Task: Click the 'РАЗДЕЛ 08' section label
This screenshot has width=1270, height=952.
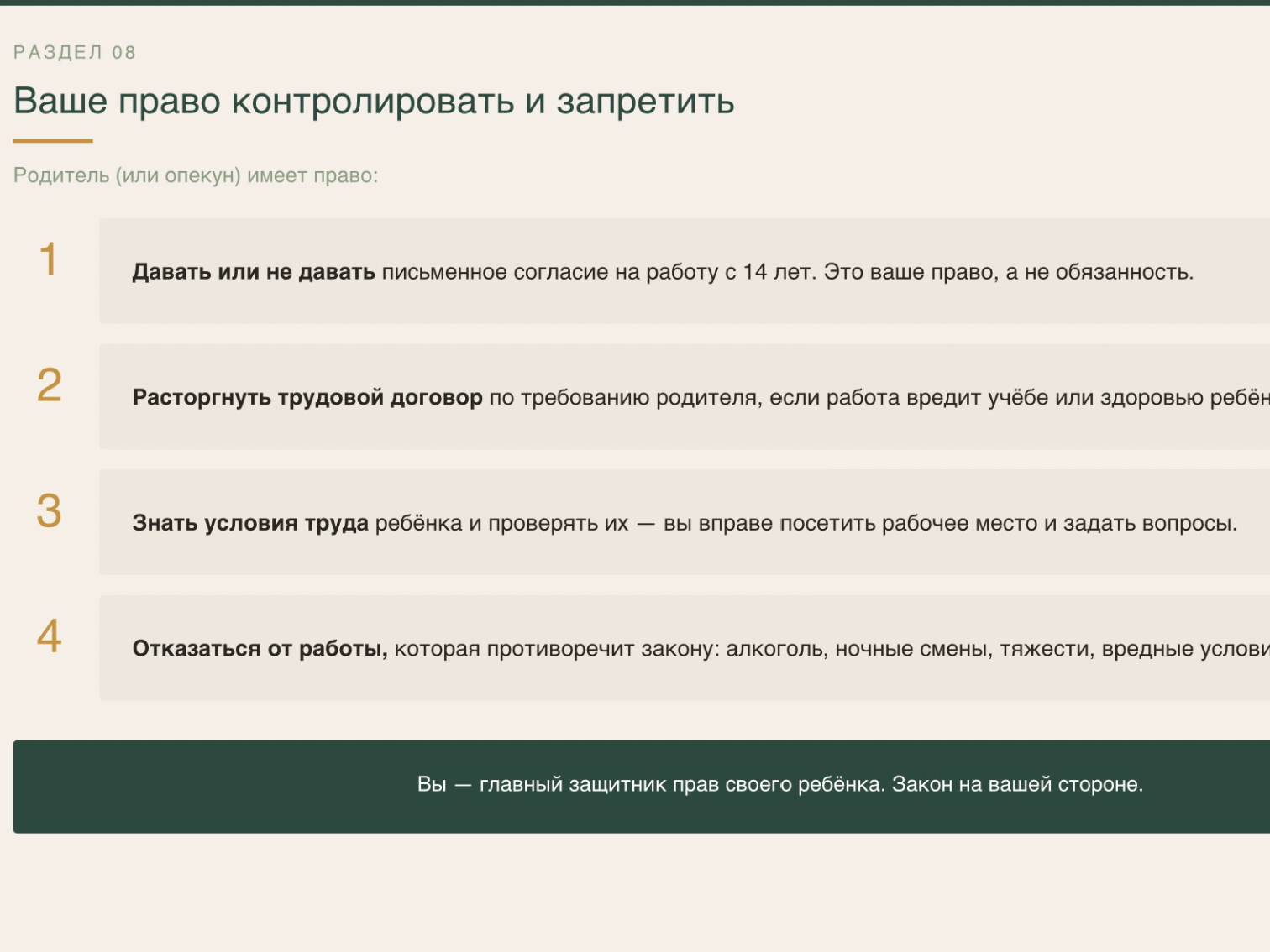Action: [75, 52]
